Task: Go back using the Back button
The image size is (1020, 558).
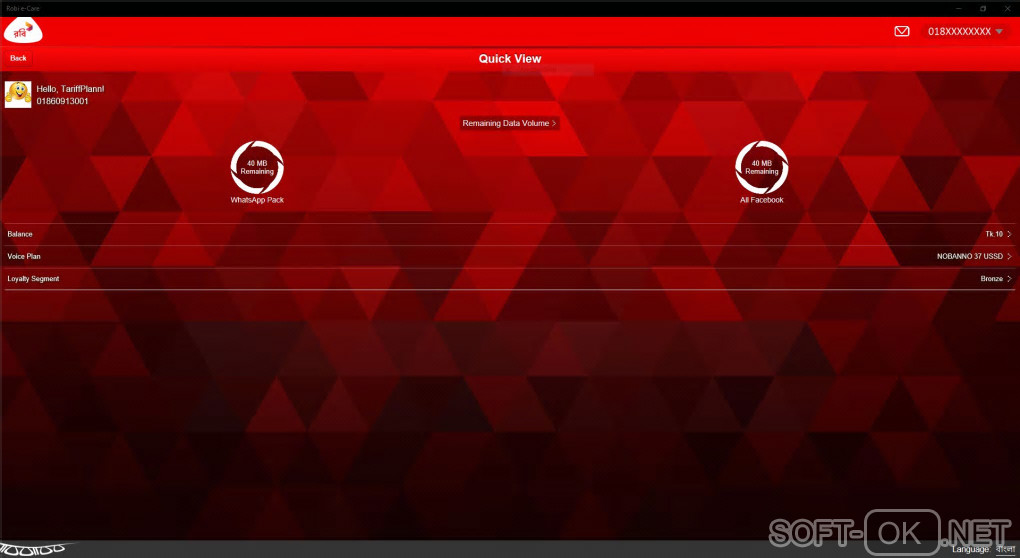Action: (18, 58)
